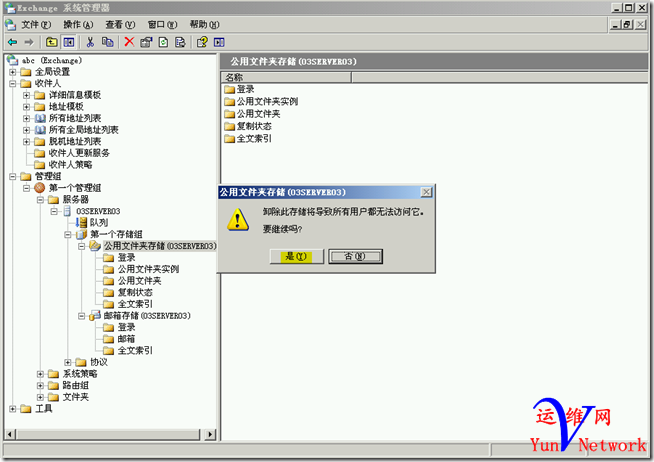
Task: Open the 操作(A) menu
Action: point(78,25)
